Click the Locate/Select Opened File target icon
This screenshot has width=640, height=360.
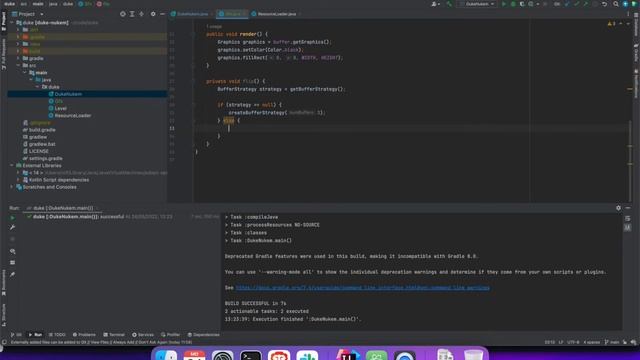(122, 14)
